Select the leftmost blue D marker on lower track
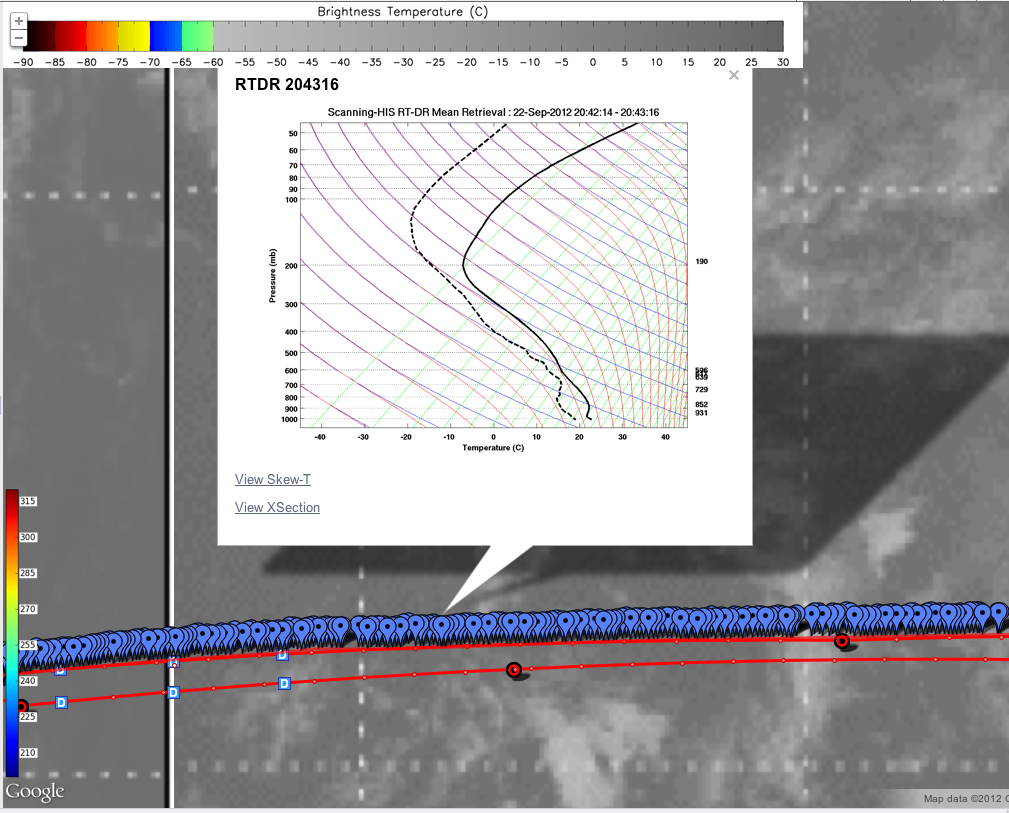This screenshot has height=813, width=1009. (x=61, y=703)
